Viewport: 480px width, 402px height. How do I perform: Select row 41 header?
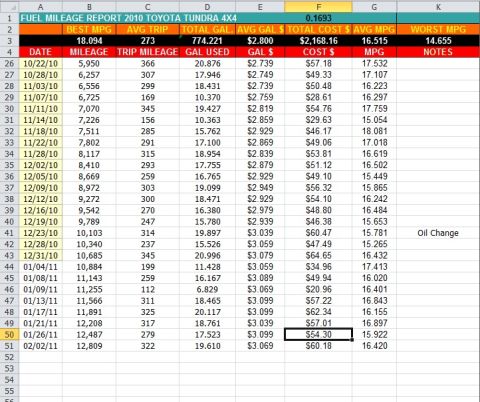pyautogui.click(x=9, y=233)
